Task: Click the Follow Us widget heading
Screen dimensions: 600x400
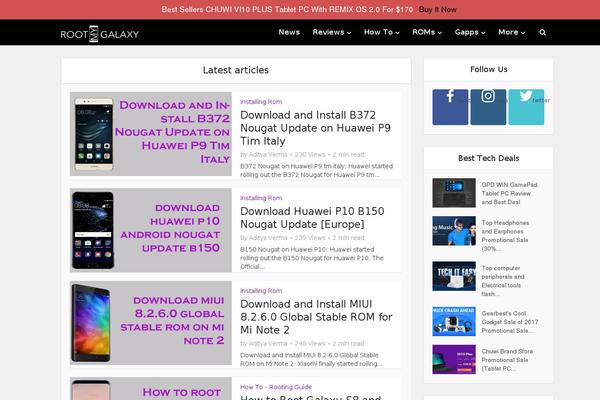Action: click(489, 69)
